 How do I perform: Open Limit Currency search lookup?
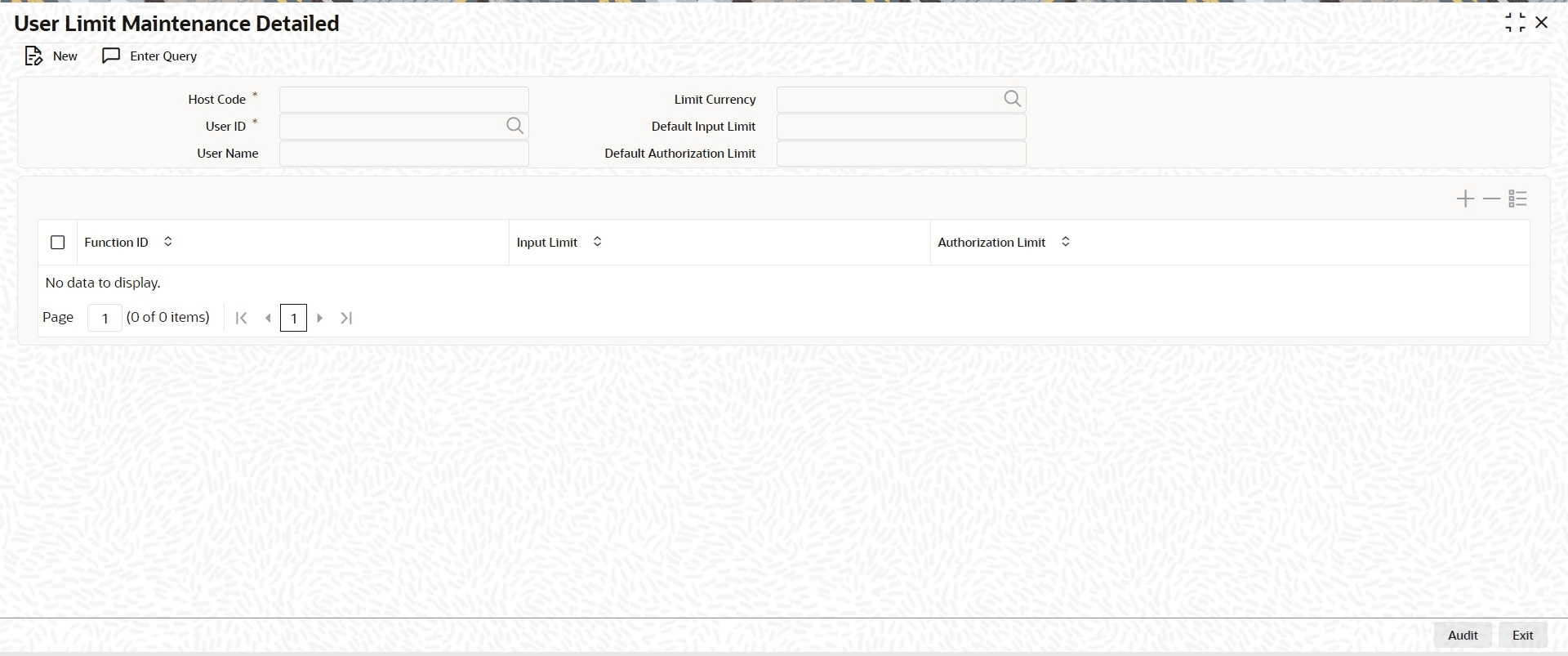click(1012, 99)
